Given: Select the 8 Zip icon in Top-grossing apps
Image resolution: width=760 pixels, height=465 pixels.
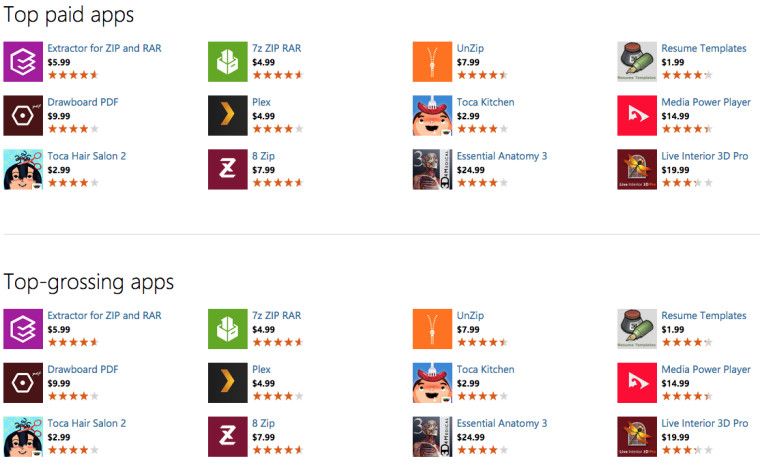Looking at the screenshot, I should coord(227,437).
